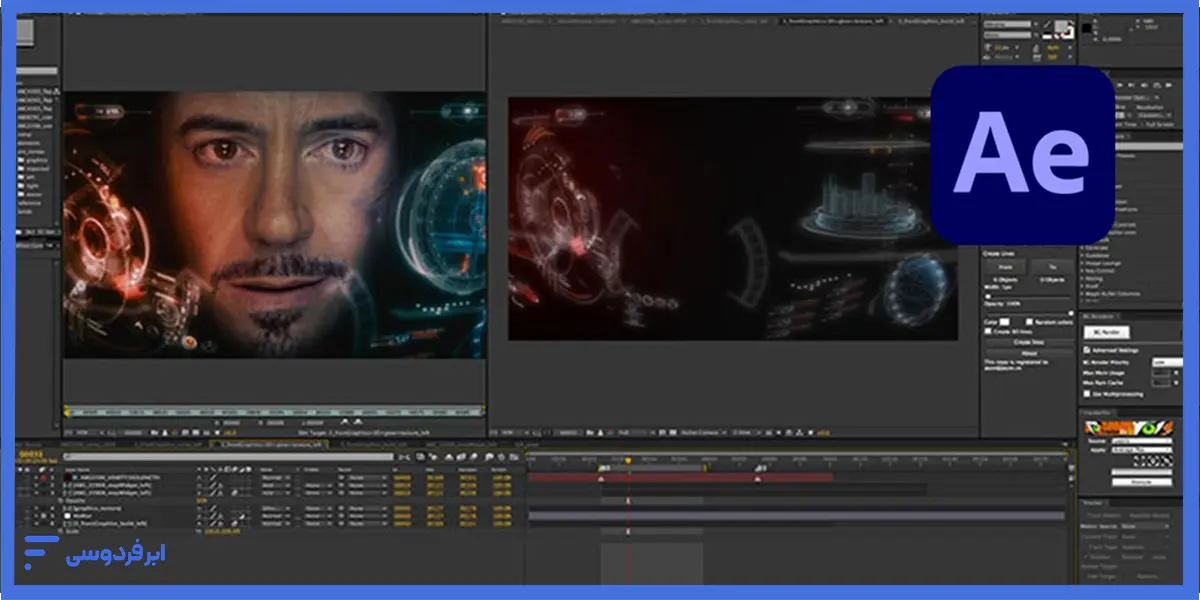Image resolution: width=1200 pixels, height=600 pixels.
Task: Open the Apply dropdown below Source
Action: pos(1141,450)
